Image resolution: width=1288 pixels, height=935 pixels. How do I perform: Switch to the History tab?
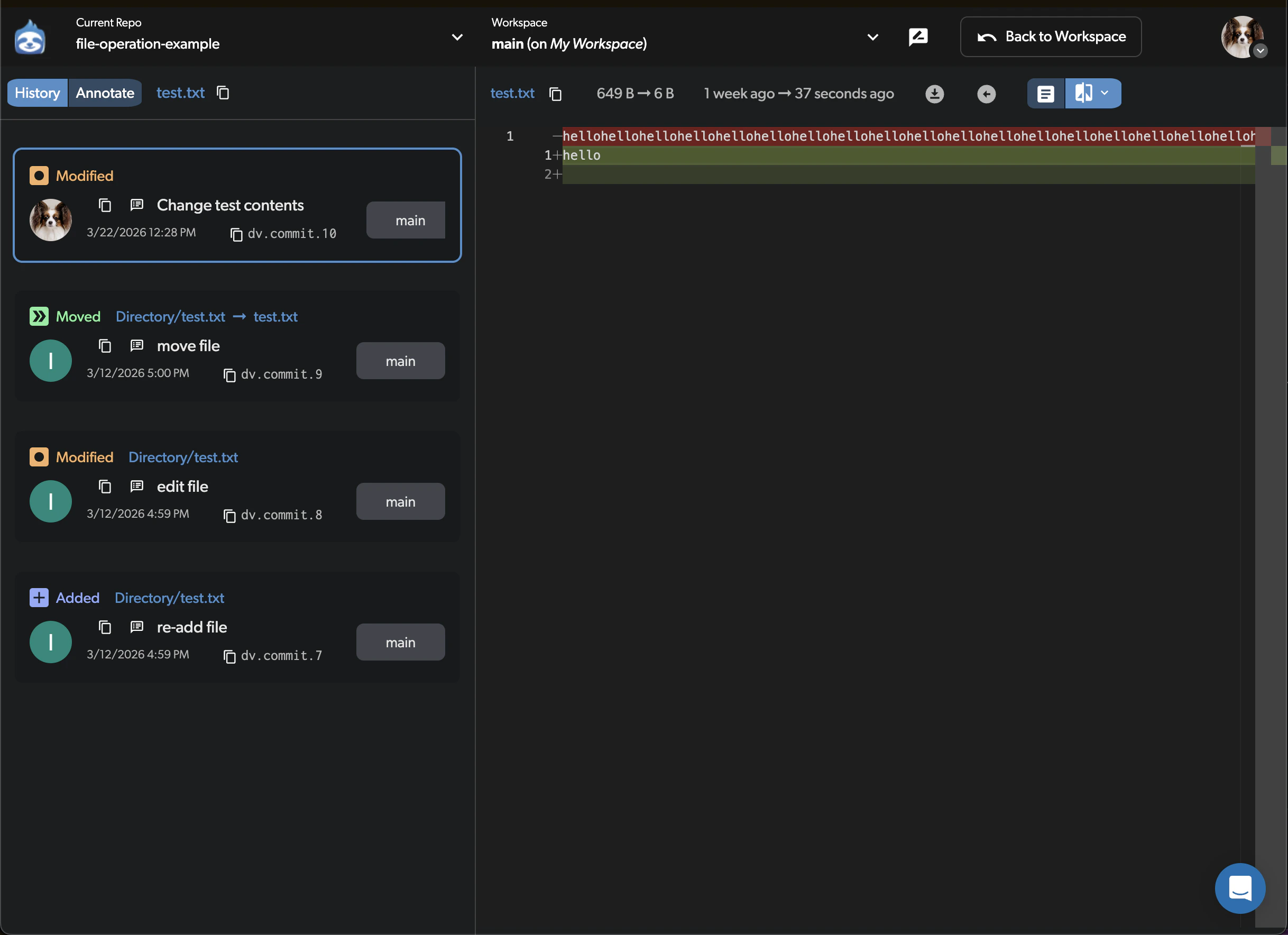coord(36,93)
